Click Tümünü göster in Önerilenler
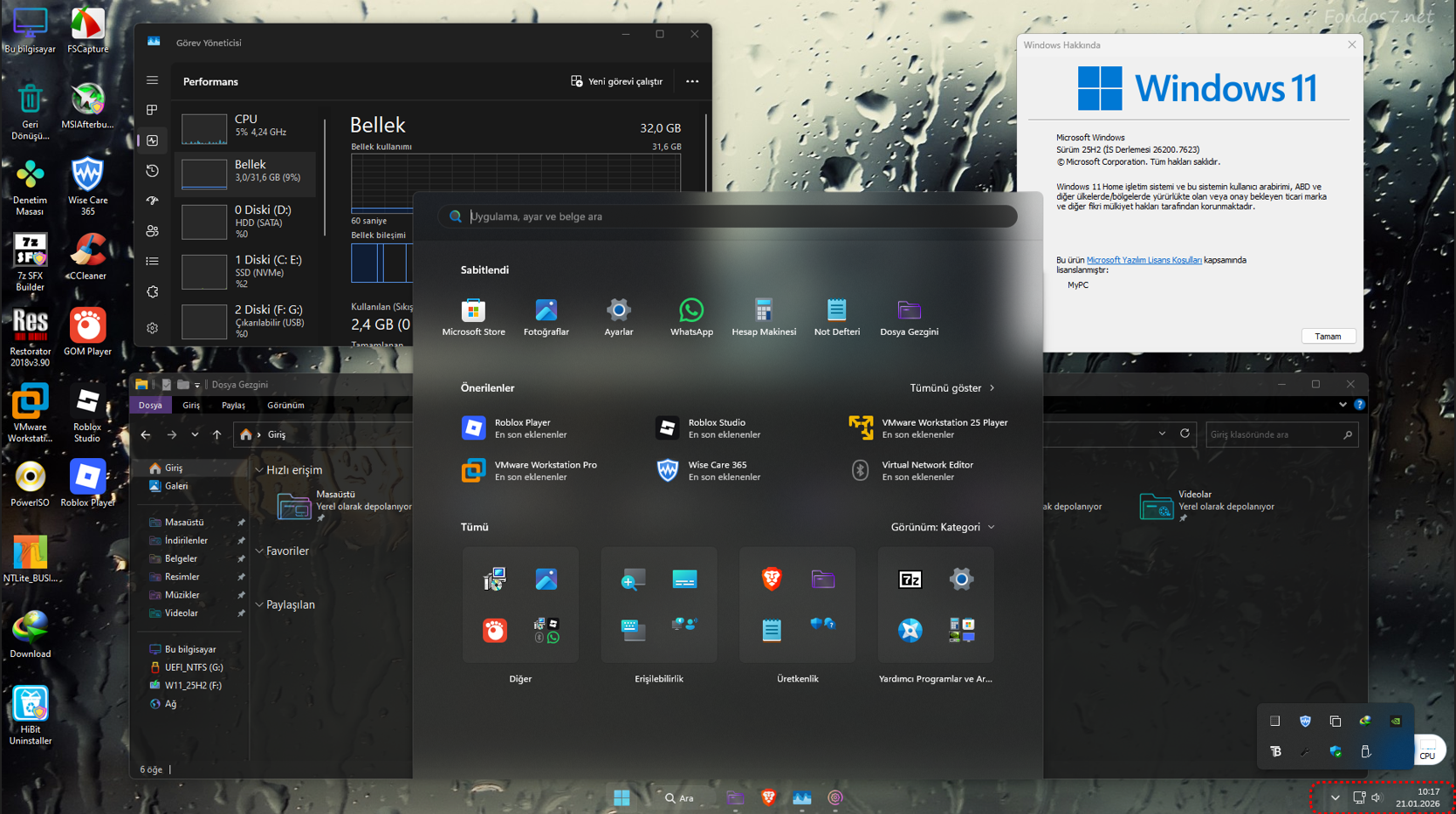The width and height of the screenshot is (1456, 814). coord(952,388)
